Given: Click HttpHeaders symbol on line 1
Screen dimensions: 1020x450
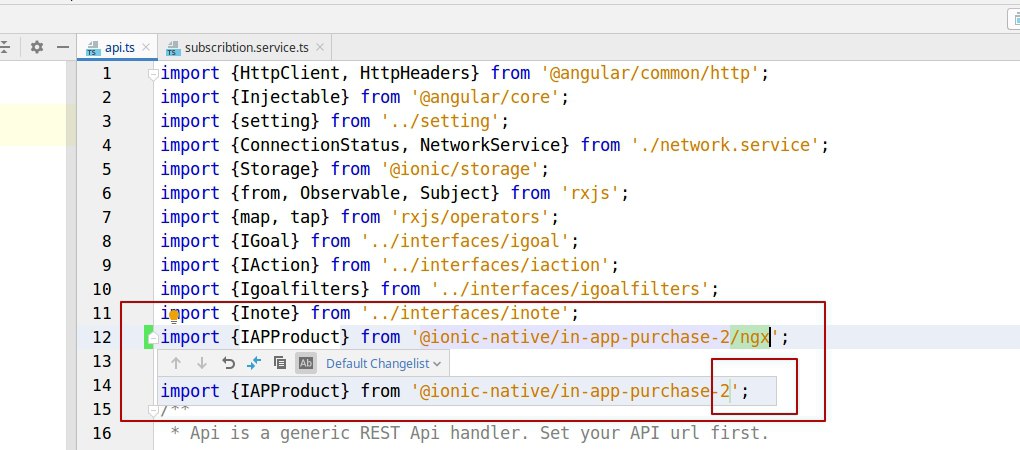Looking at the screenshot, I should (416, 73).
